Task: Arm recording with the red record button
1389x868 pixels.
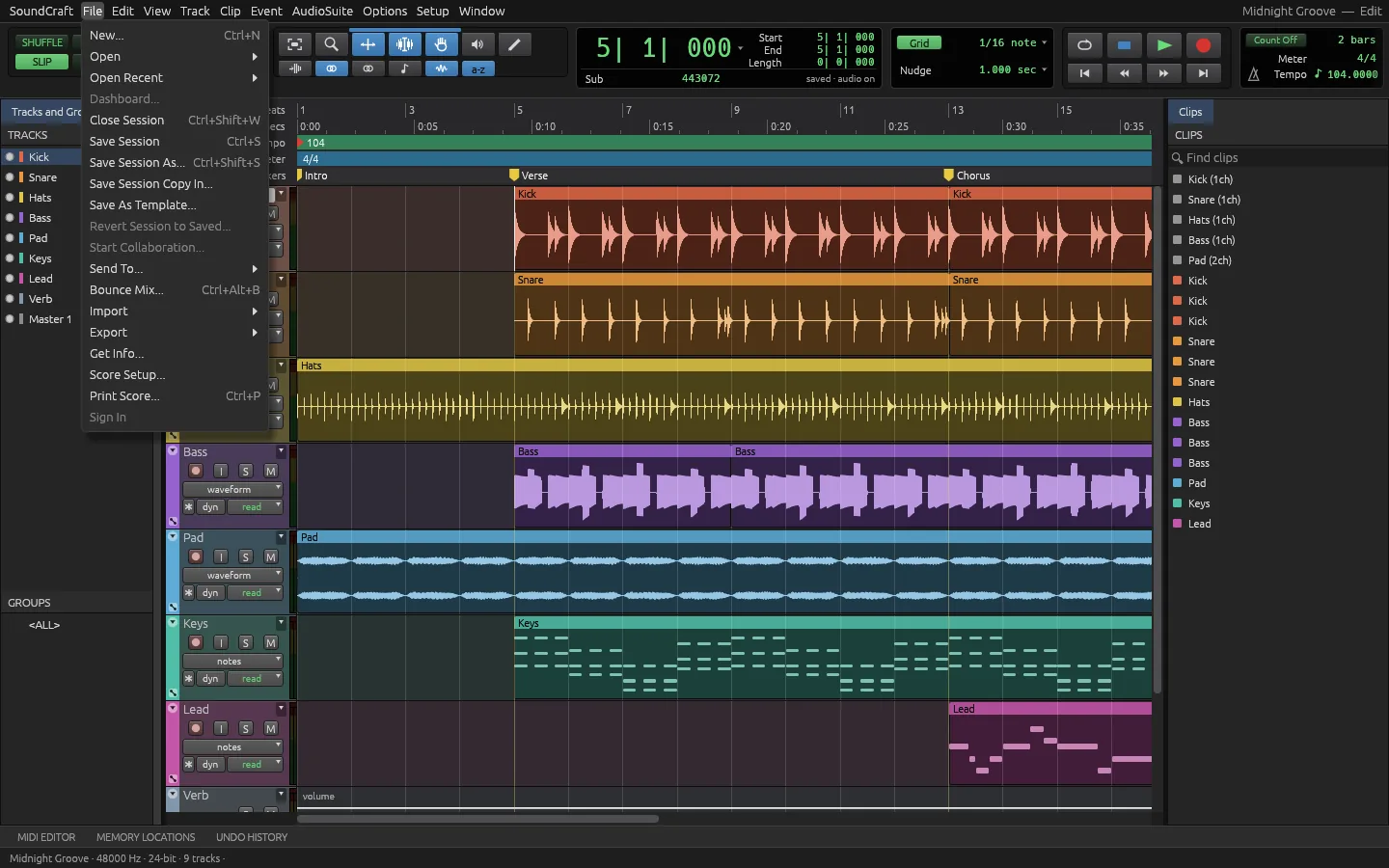Action: (1203, 45)
